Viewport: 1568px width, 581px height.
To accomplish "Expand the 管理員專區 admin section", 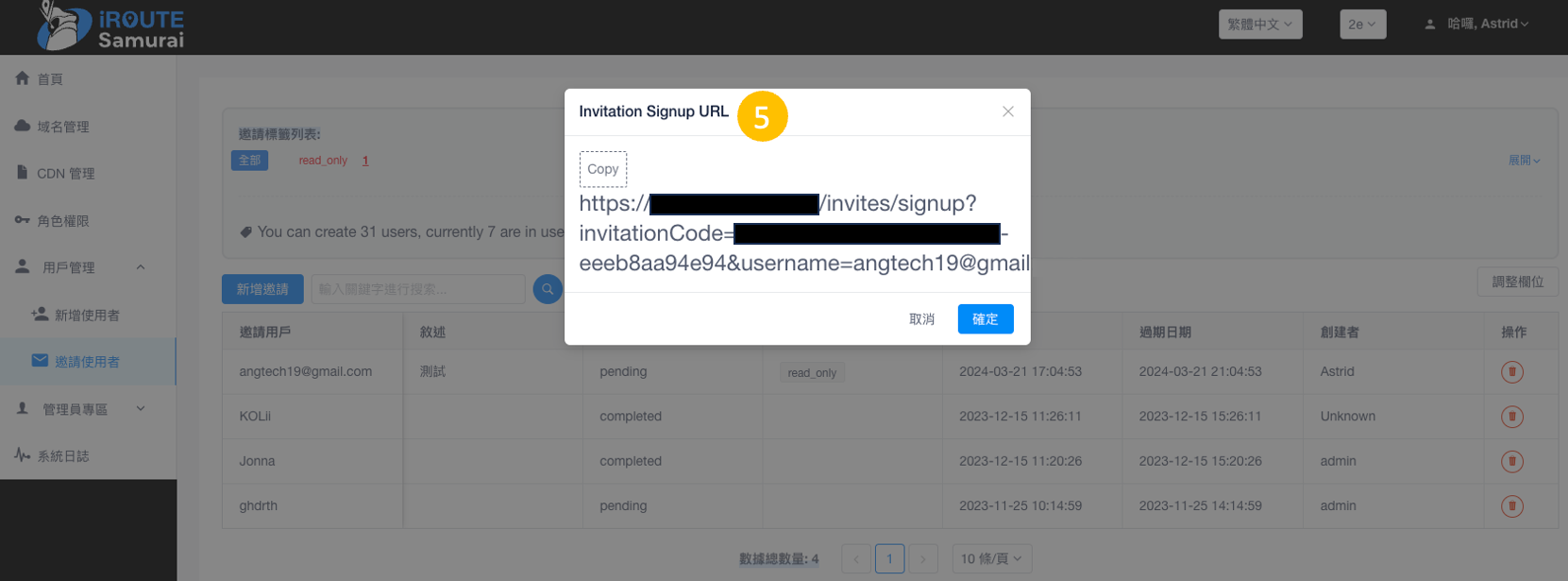I will [x=141, y=409].
